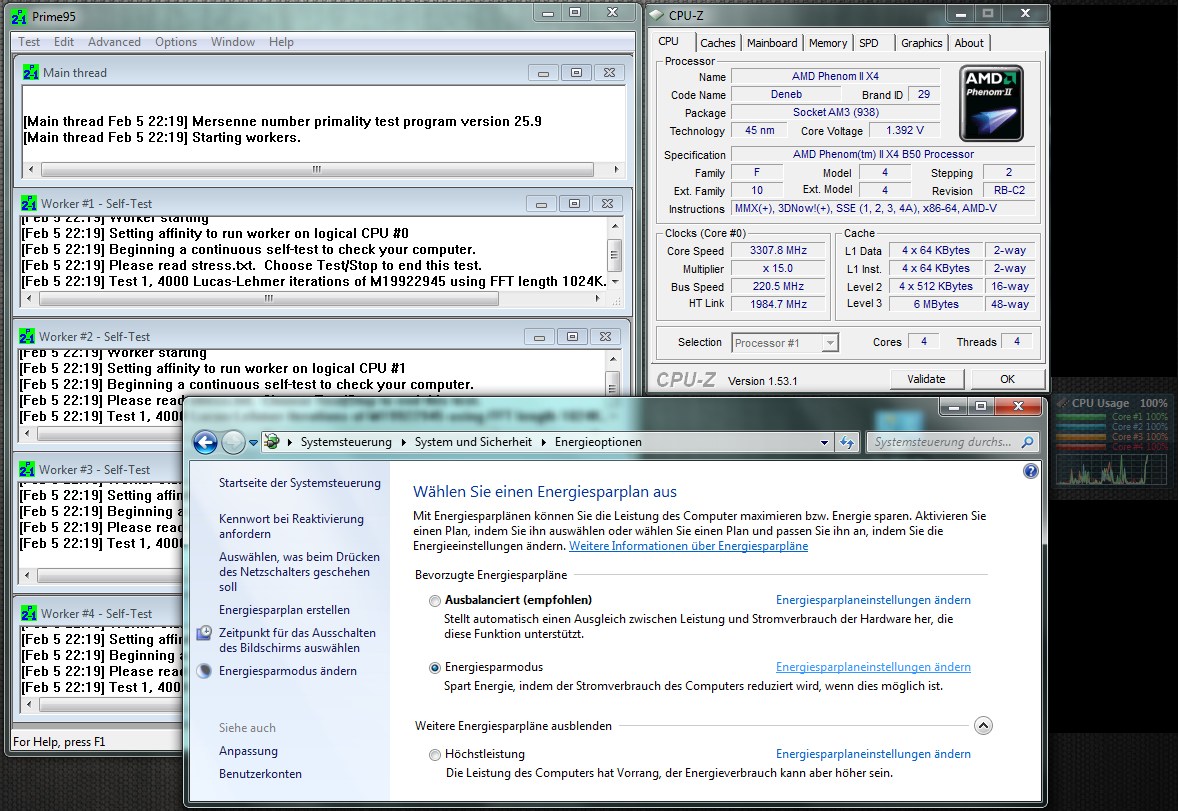Click the Worker #1 window icon
Screen dimensions: 1178x811
(29, 204)
